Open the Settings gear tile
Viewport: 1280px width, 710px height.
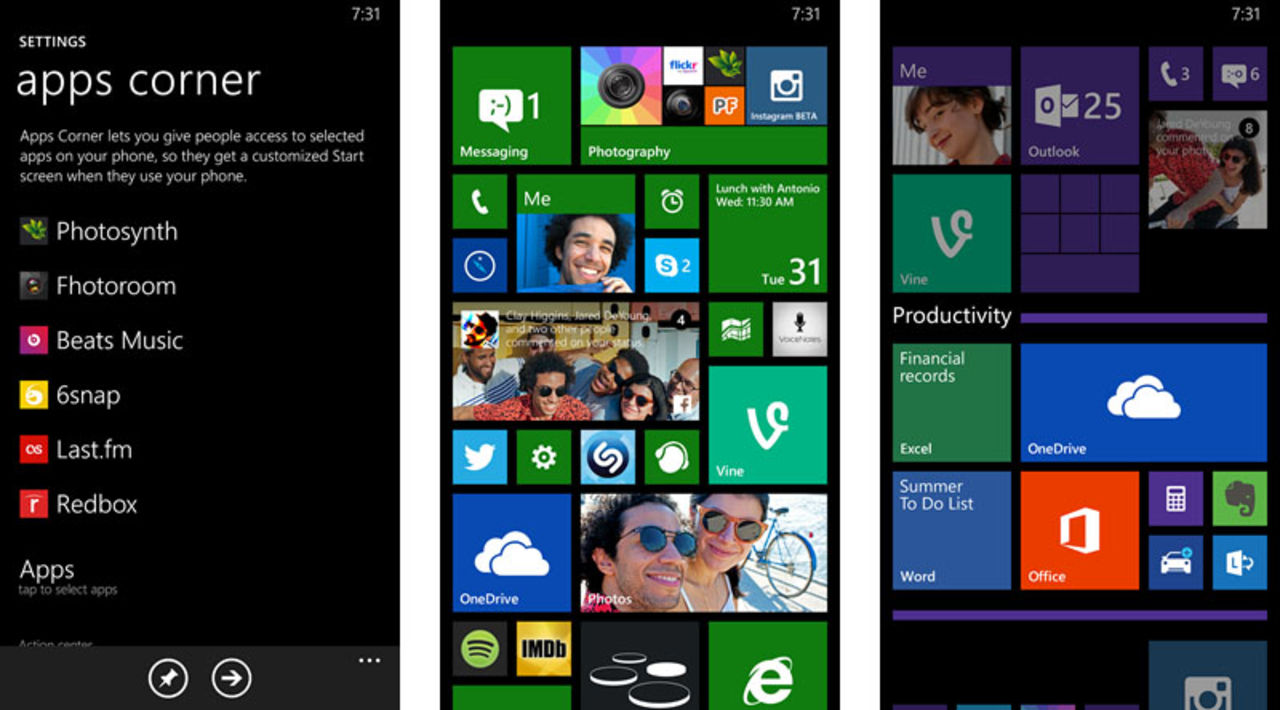(543, 457)
